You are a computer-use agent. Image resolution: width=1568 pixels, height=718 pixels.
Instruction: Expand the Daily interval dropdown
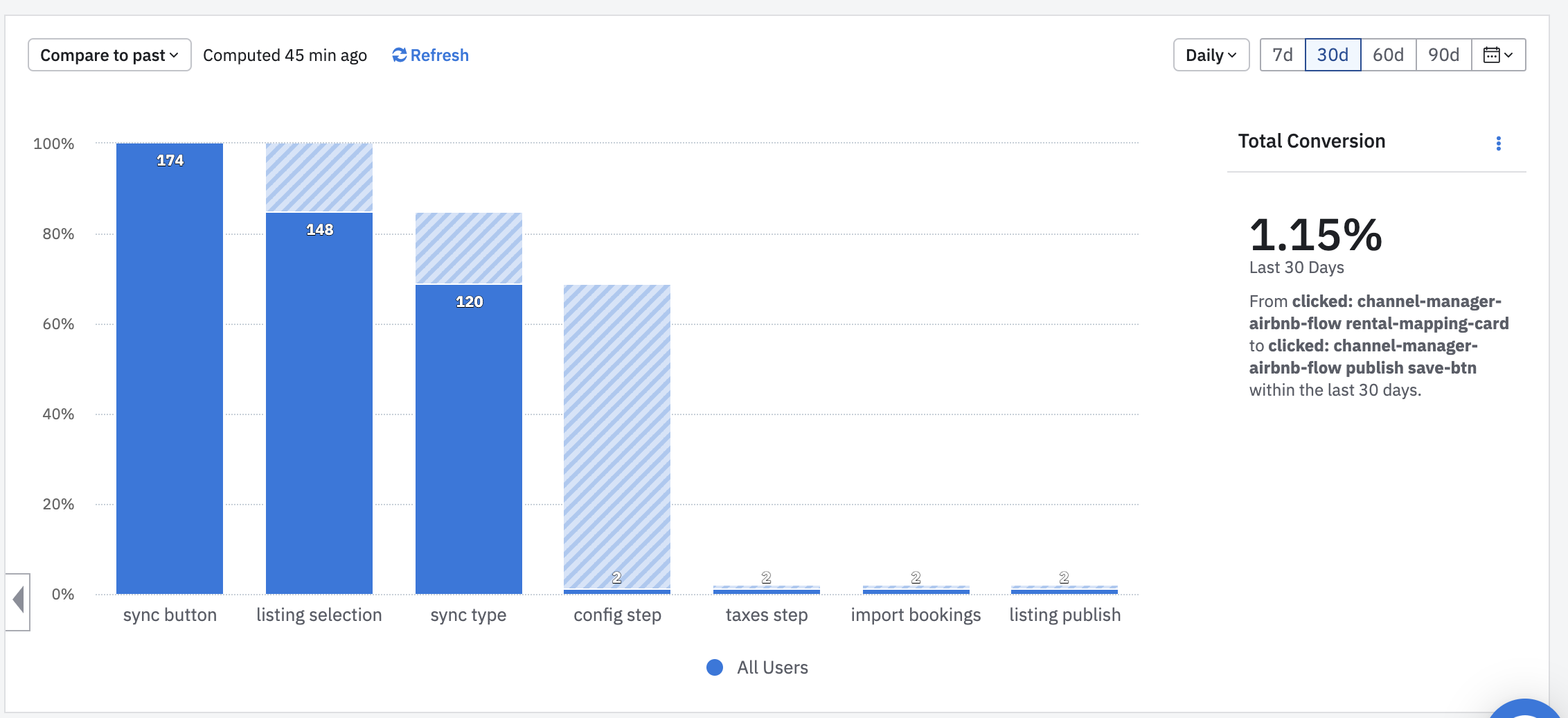click(1211, 55)
